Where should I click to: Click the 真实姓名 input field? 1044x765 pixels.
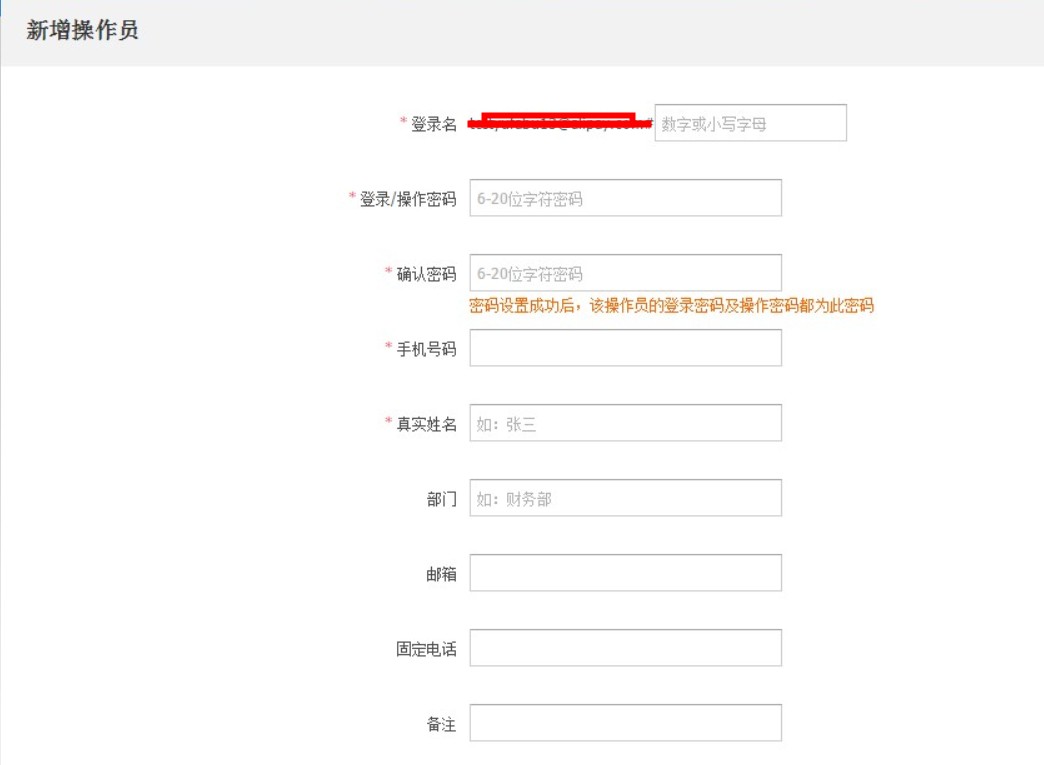click(625, 423)
